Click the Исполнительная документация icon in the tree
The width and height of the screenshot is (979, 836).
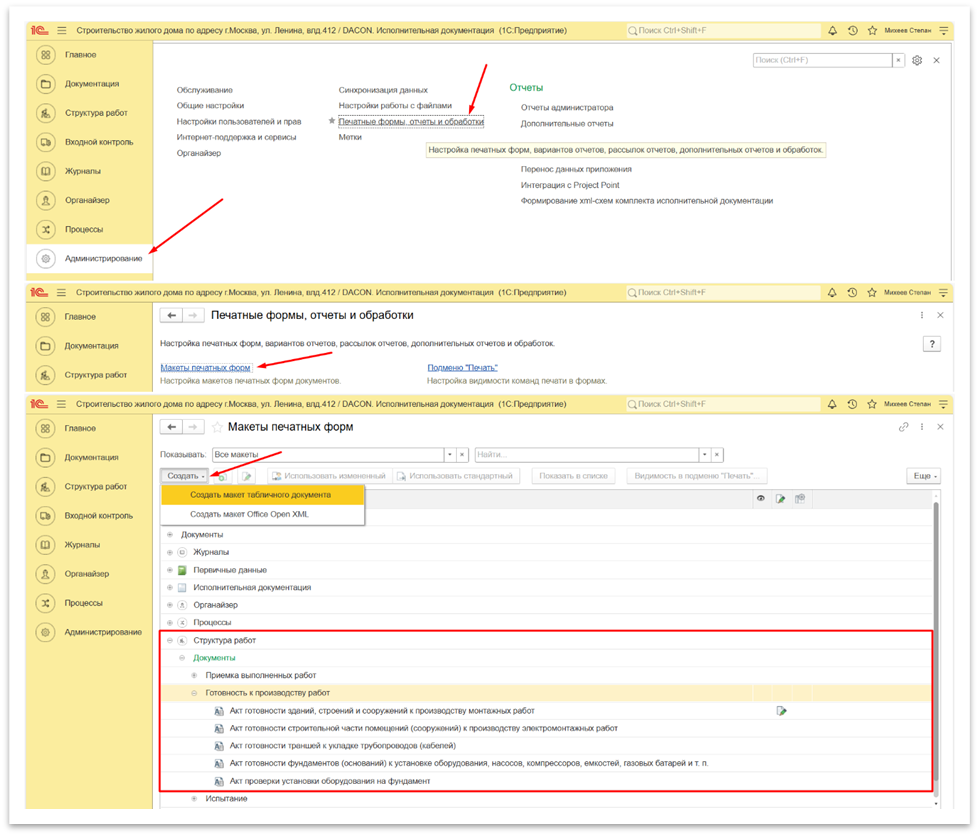point(182,588)
